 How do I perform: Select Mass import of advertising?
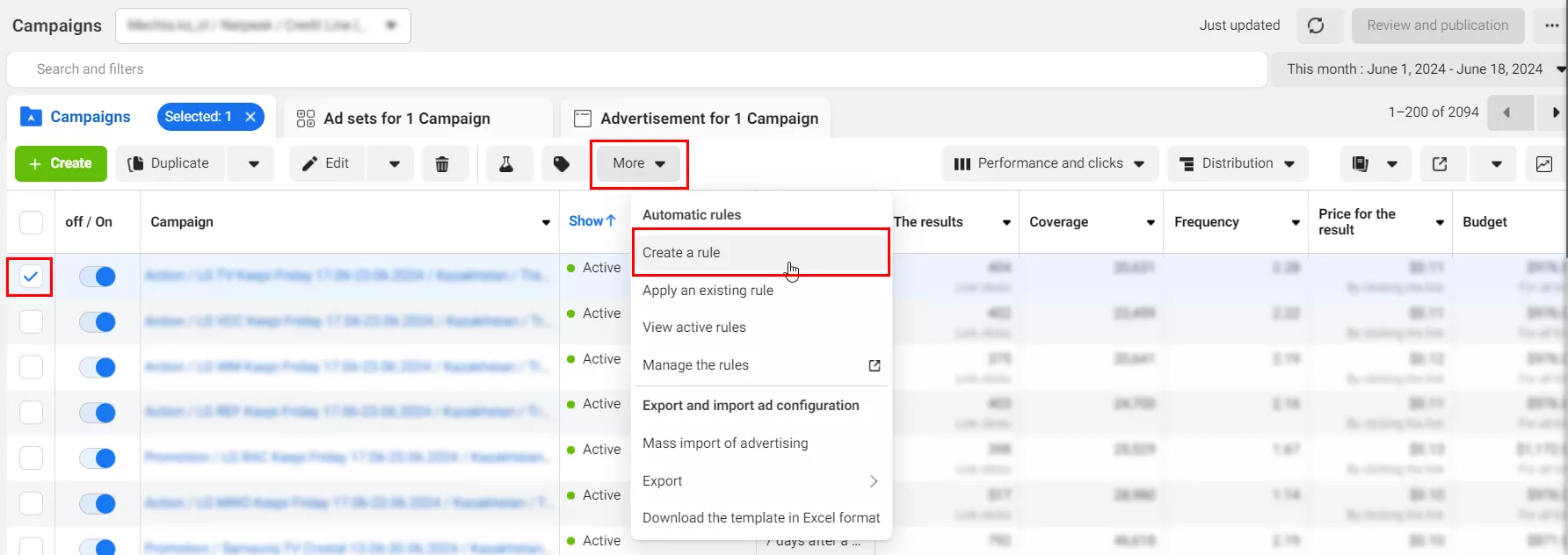point(760,443)
